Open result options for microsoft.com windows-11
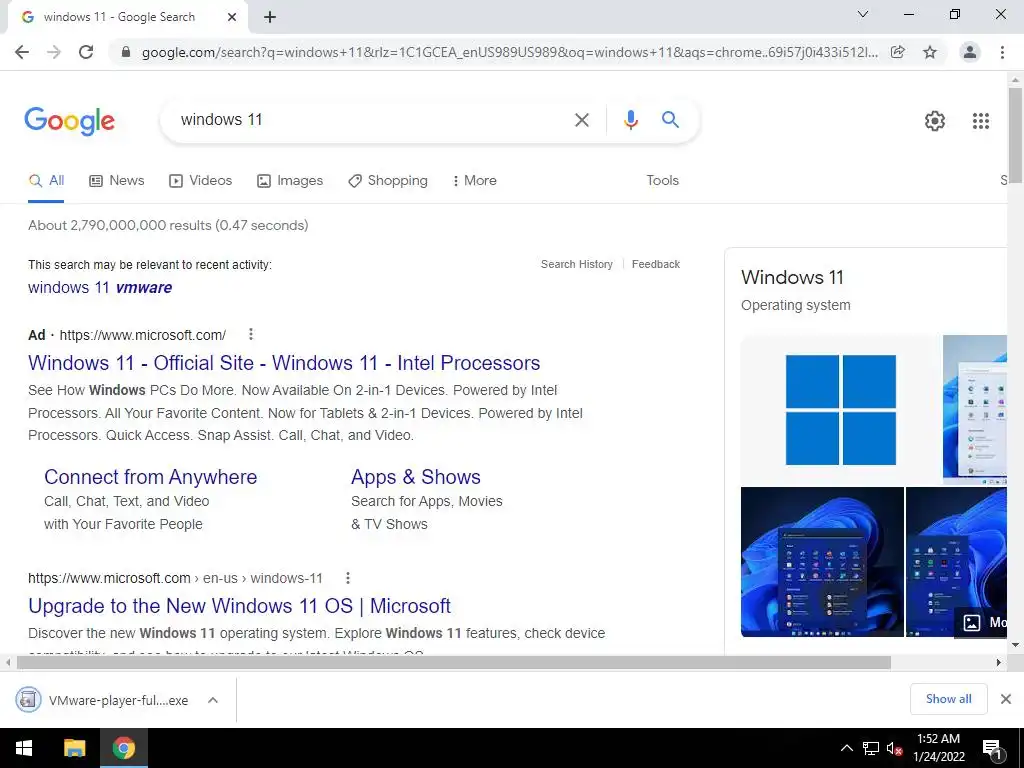This screenshot has width=1024, height=768. [x=348, y=578]
